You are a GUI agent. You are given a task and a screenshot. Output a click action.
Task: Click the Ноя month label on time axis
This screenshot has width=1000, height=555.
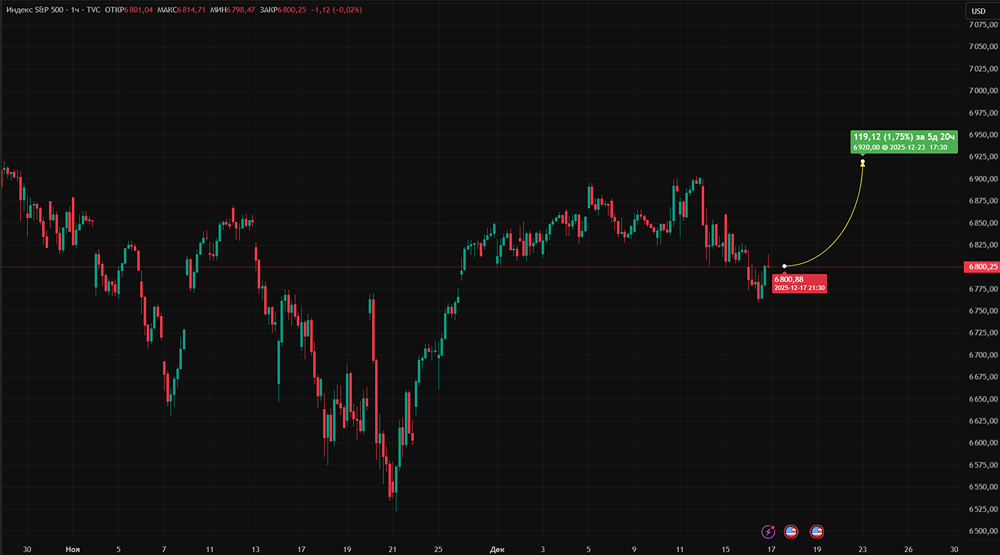[73, 549]
